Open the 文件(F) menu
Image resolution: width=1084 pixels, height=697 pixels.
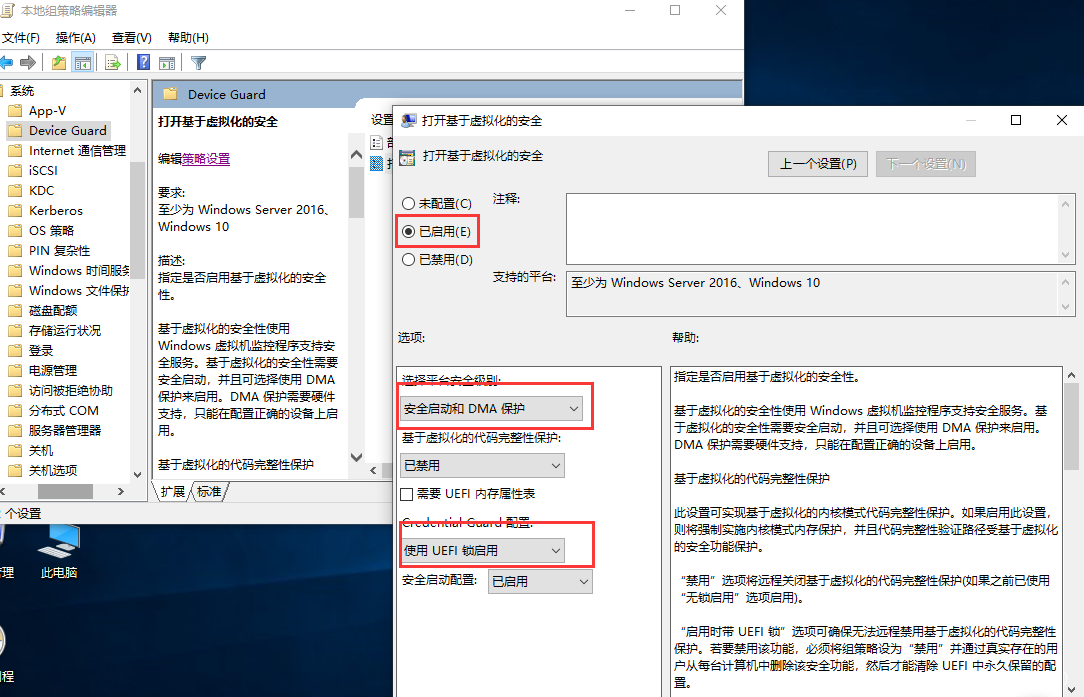click(x=21, y=37)
